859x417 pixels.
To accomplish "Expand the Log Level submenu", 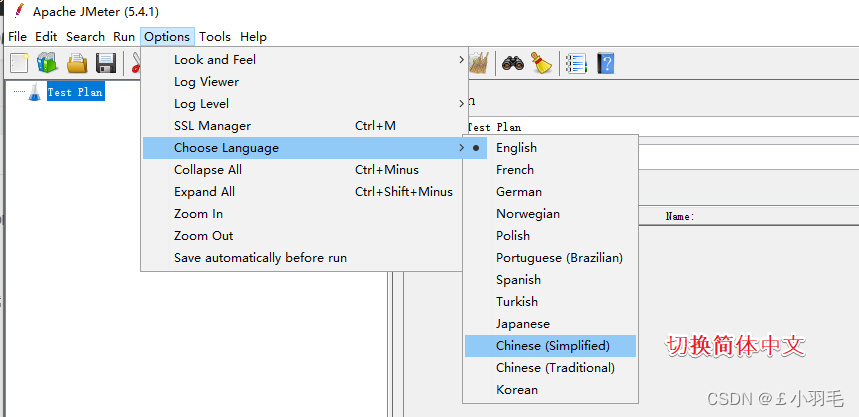I will 306,104.
